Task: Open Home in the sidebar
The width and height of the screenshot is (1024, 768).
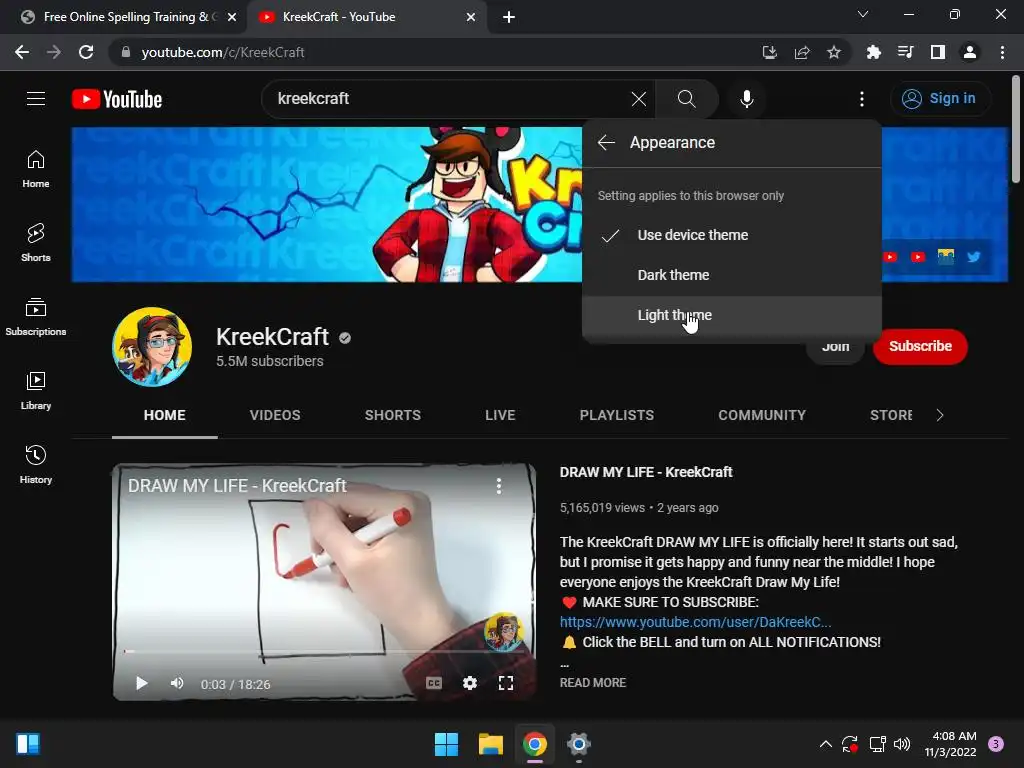Action: click(36, 168)
